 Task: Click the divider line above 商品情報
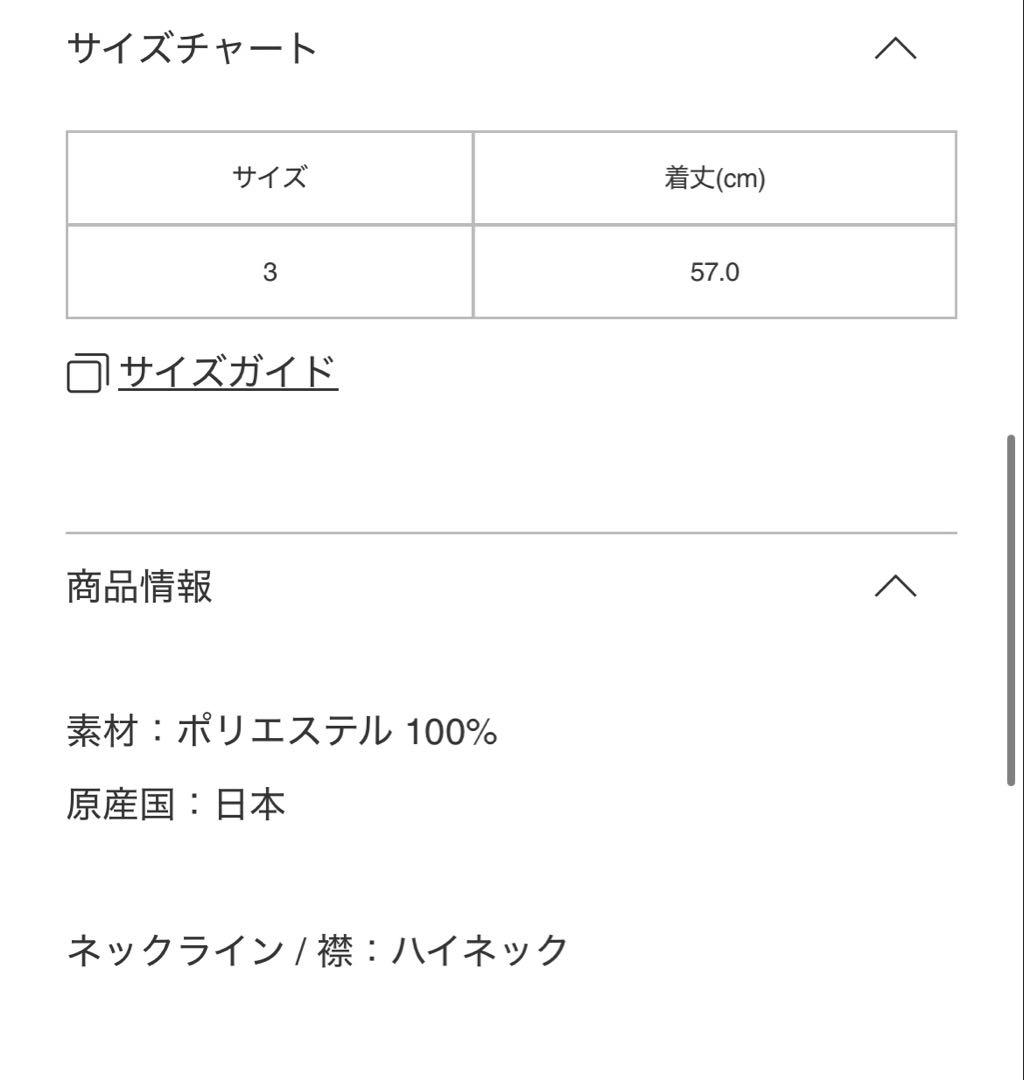[511, 532]
